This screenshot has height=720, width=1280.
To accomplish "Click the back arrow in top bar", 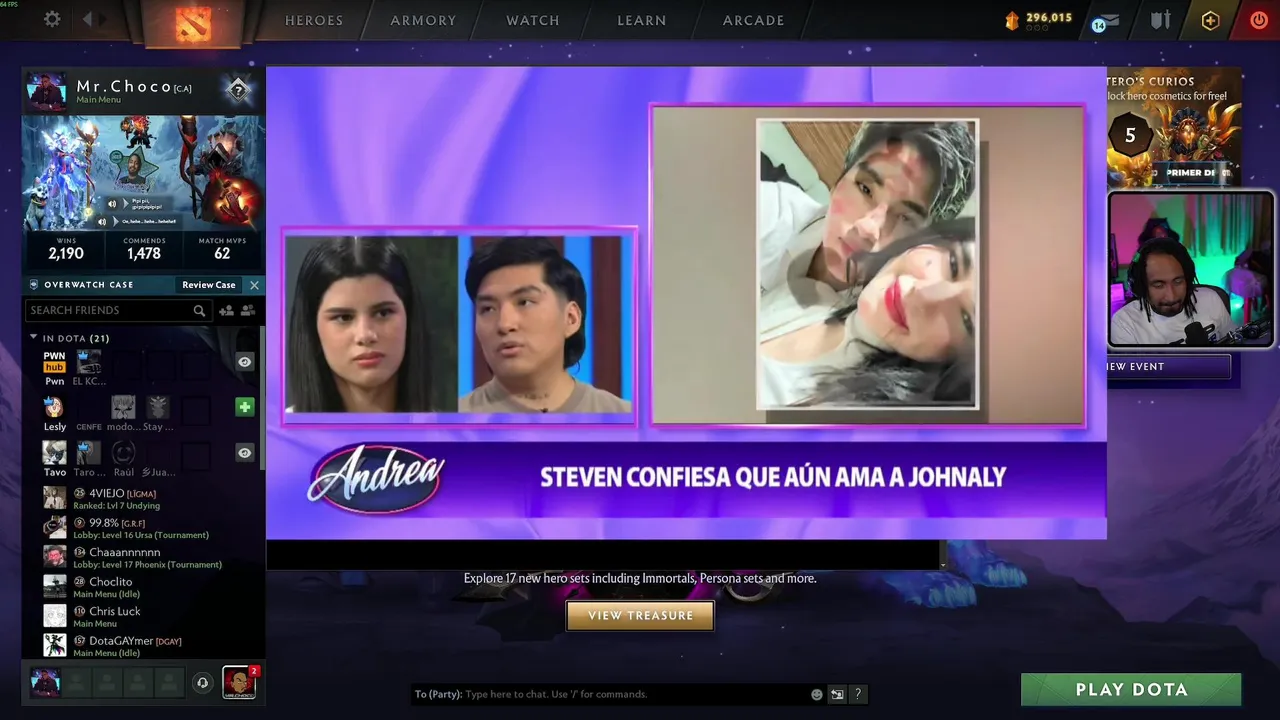I will (x=87, y=19).
